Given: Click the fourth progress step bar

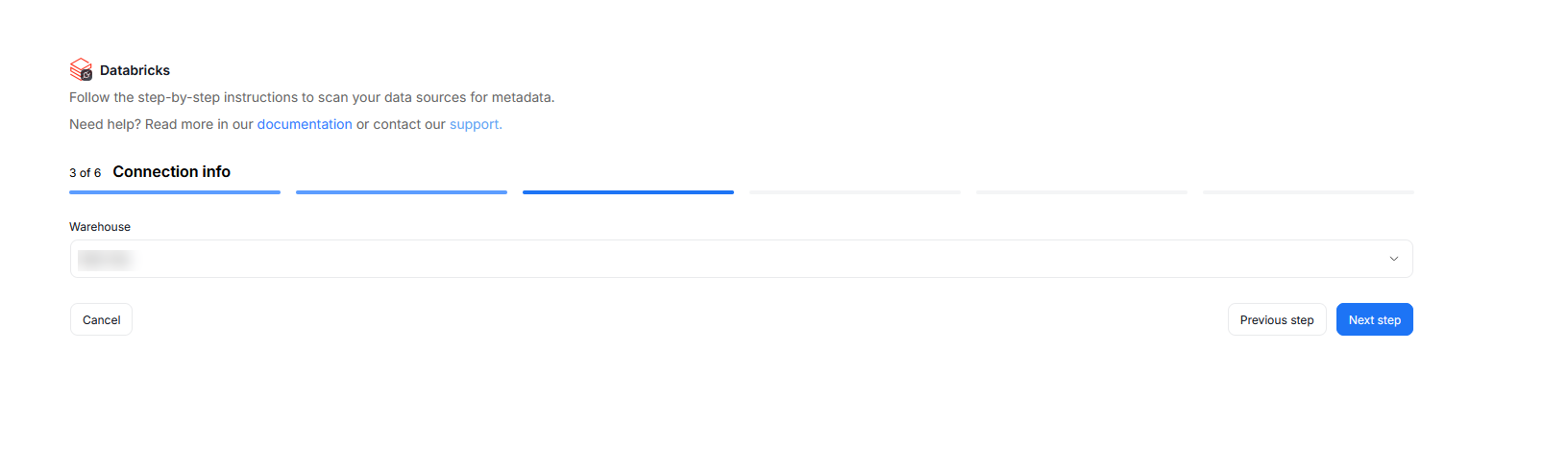Looking at the screenshot, I should [855, 192].
